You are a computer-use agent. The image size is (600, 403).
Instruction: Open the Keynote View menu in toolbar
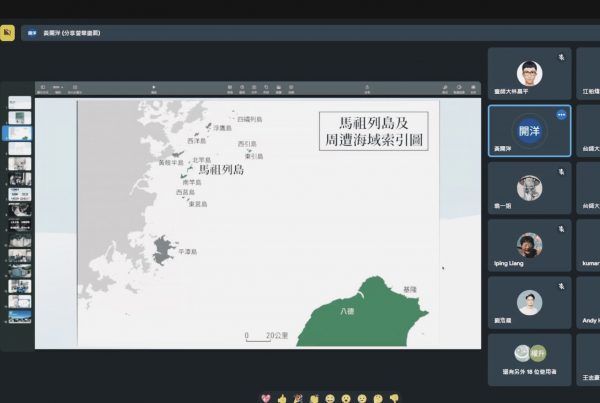(x=43, y=89)
